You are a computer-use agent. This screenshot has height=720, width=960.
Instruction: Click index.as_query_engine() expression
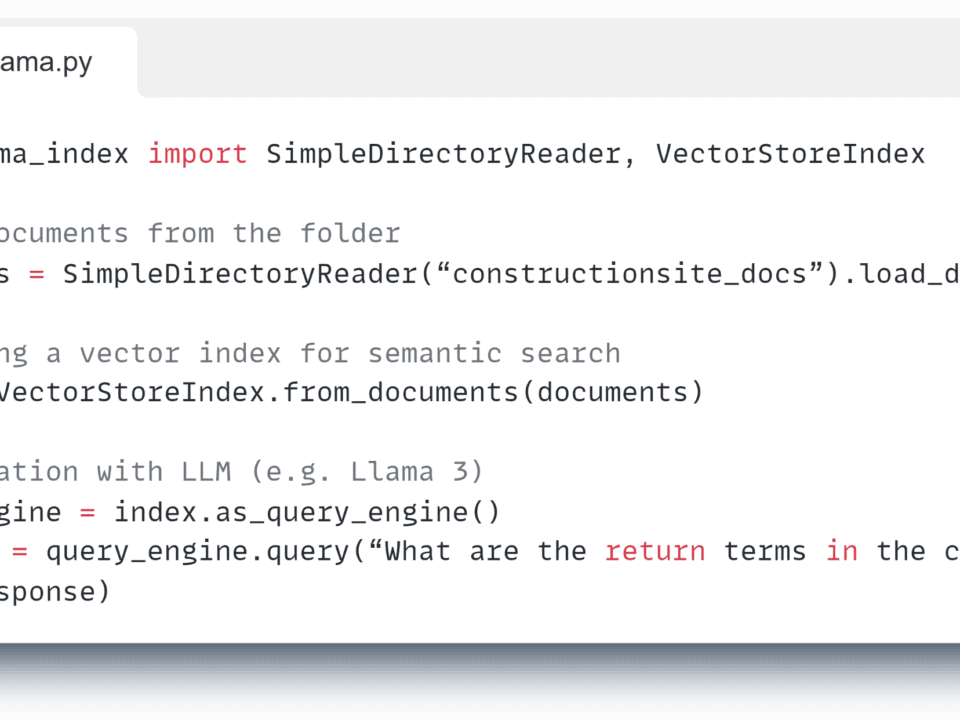pos(305,512)
